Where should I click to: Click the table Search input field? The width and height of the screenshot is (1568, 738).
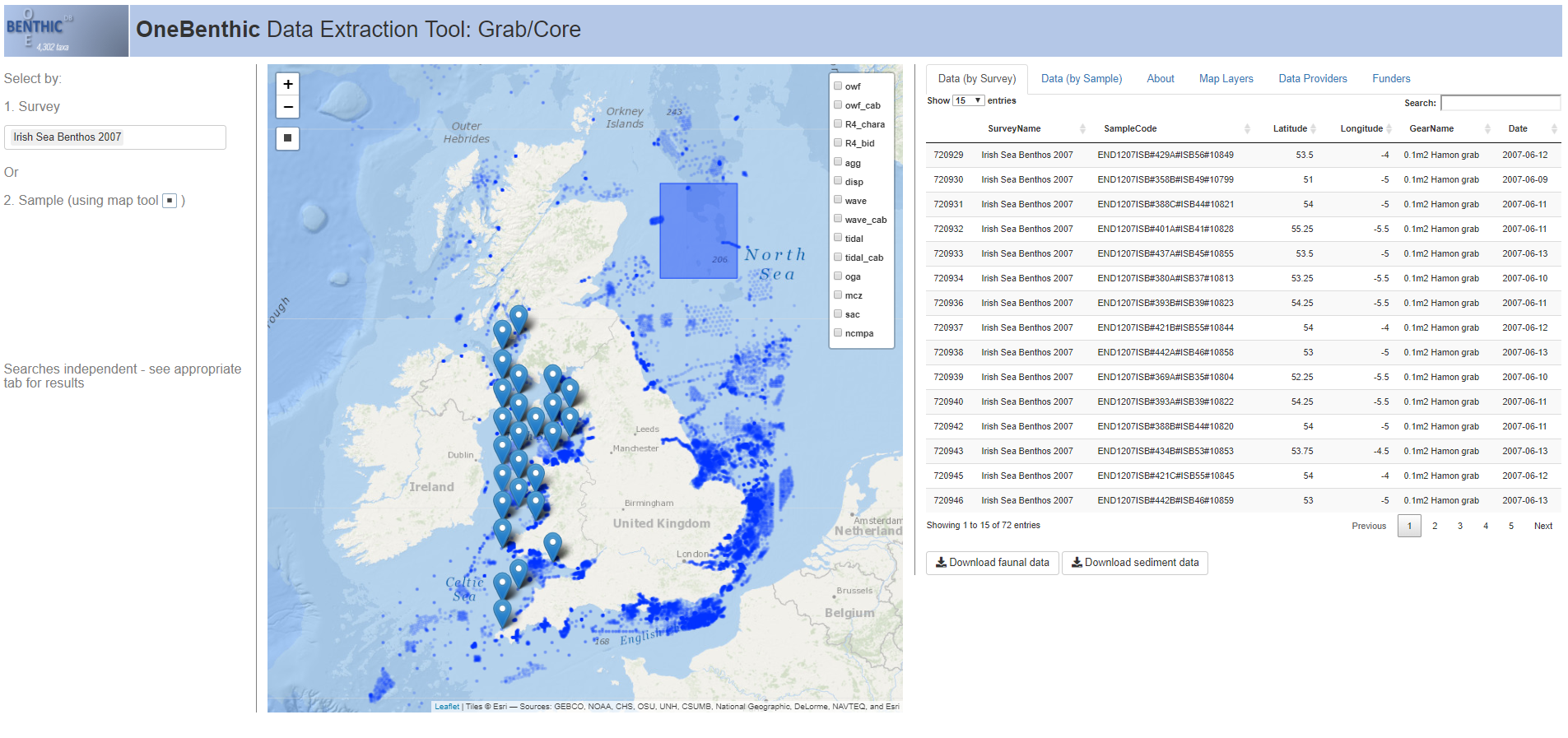coord(1500,103)
